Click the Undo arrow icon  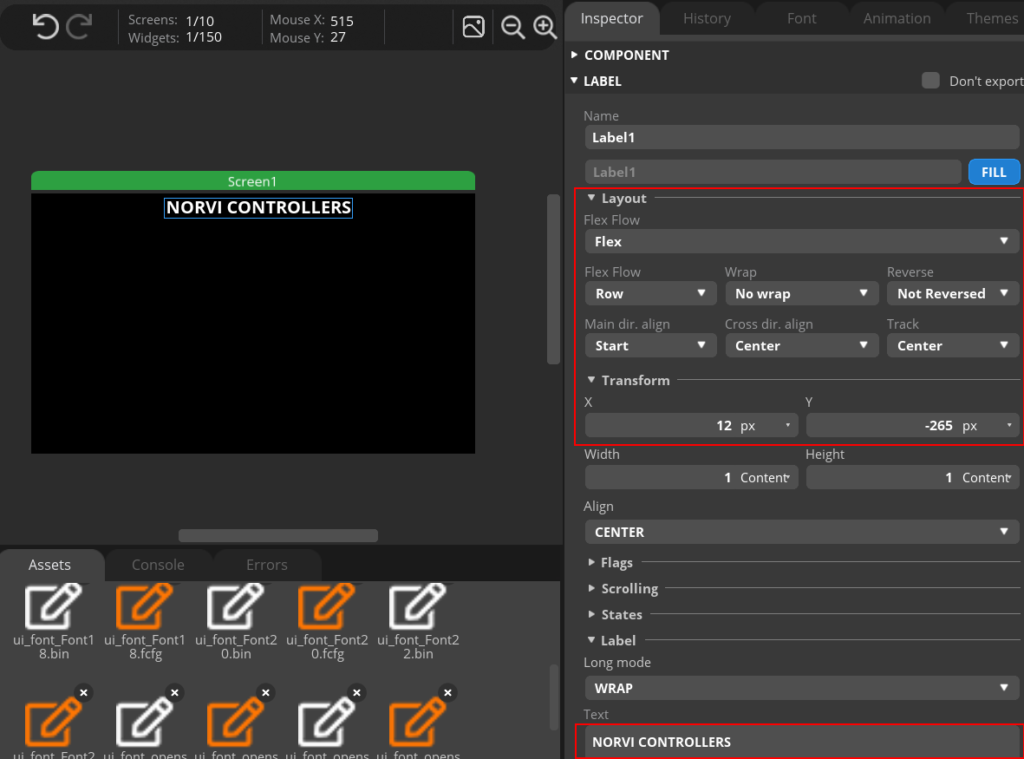coord(45,27)
